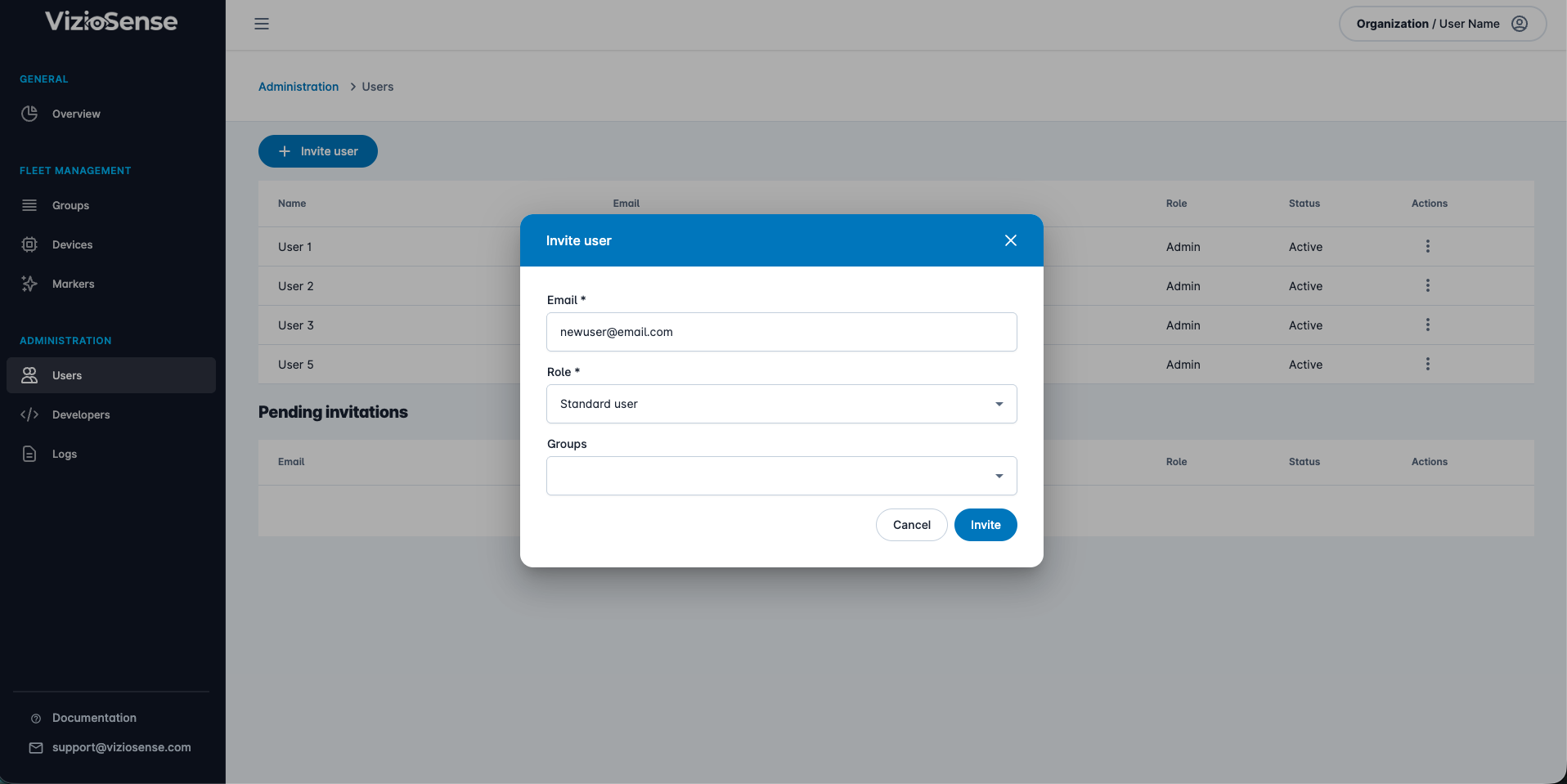This screenshot has height=784, width=1567.
Task: Click the hamburger menu icon in header
Action: 262,24
